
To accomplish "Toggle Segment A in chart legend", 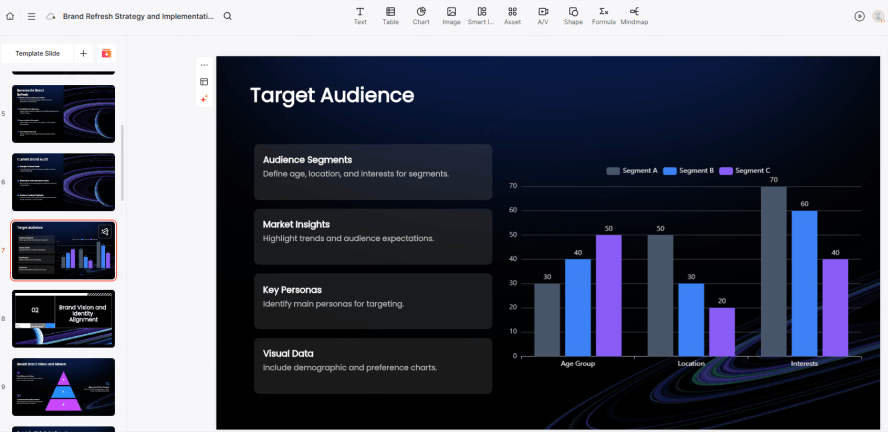I will (x=632, y=170).
